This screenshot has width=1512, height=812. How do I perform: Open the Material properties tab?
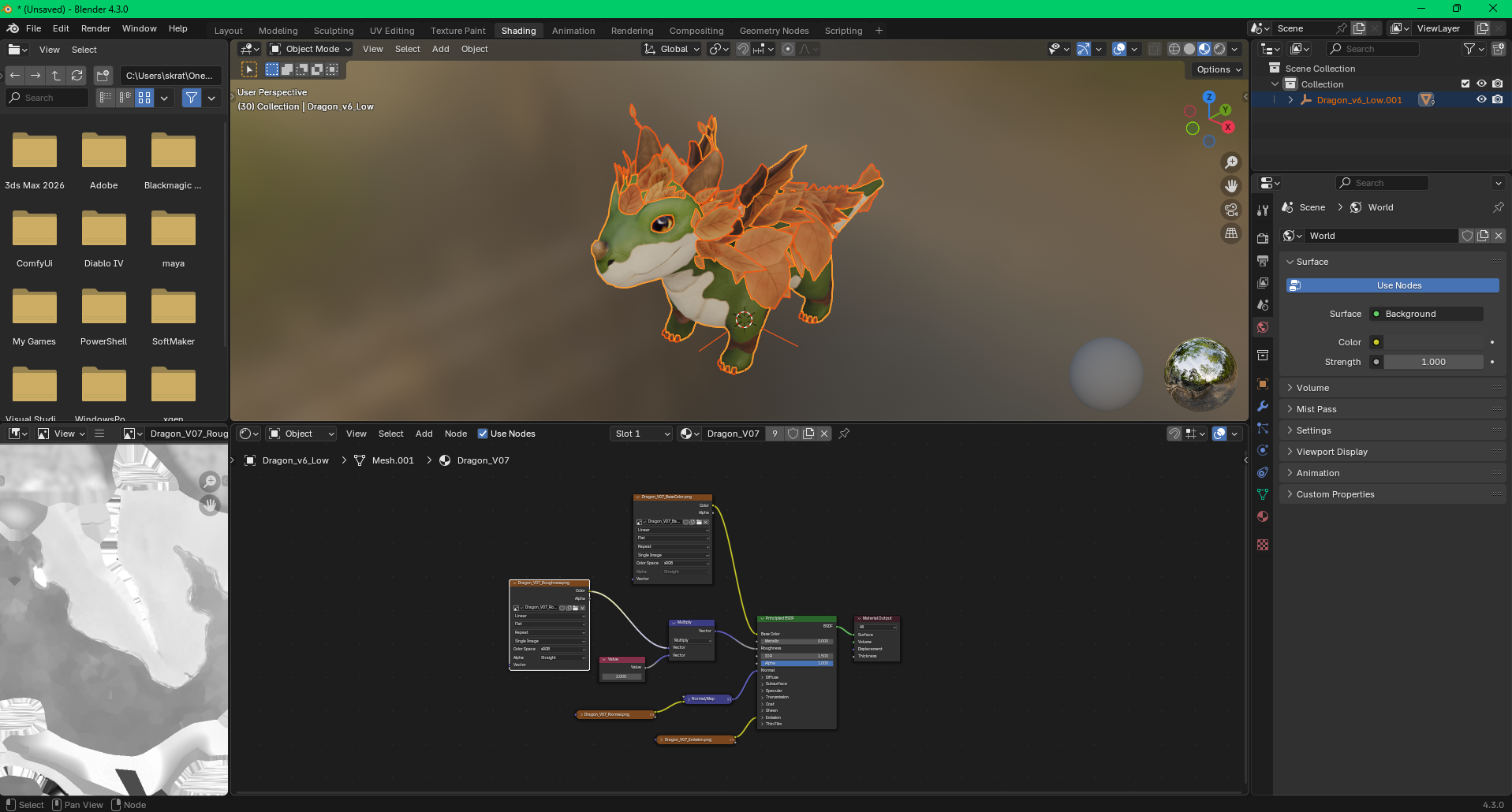pos(1263,516)
